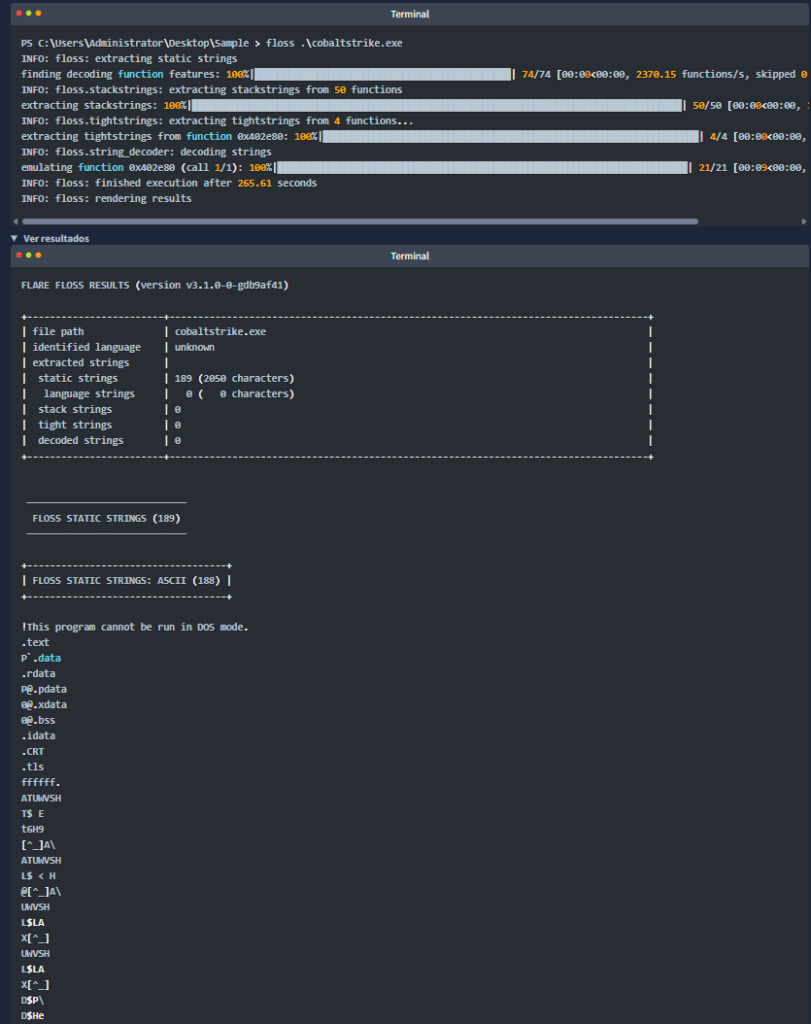811x1024 pixels.
Task: Click the orange dot of the top Terminal window
Action: point(39,13)
